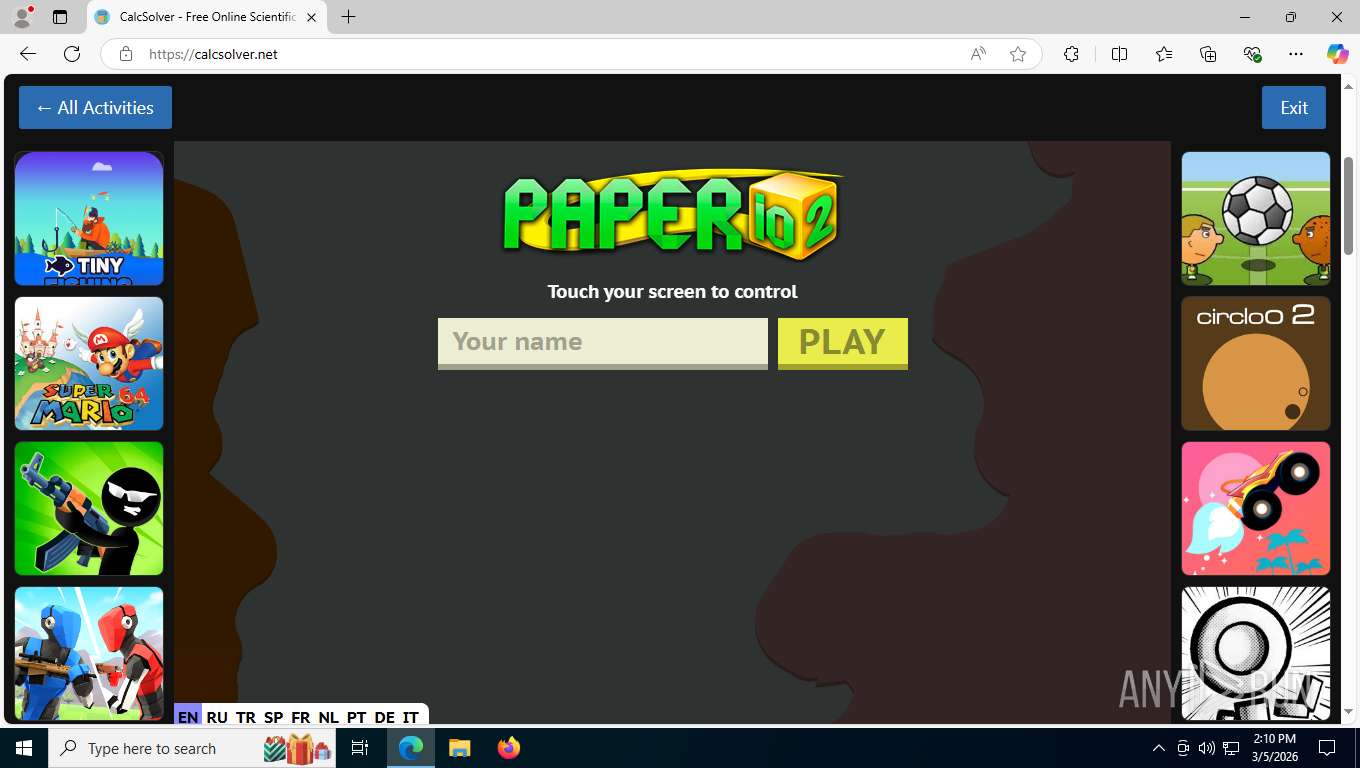The image size is (1360, 768).
Task: Switch game language to SP
Action: click(273, 717)
